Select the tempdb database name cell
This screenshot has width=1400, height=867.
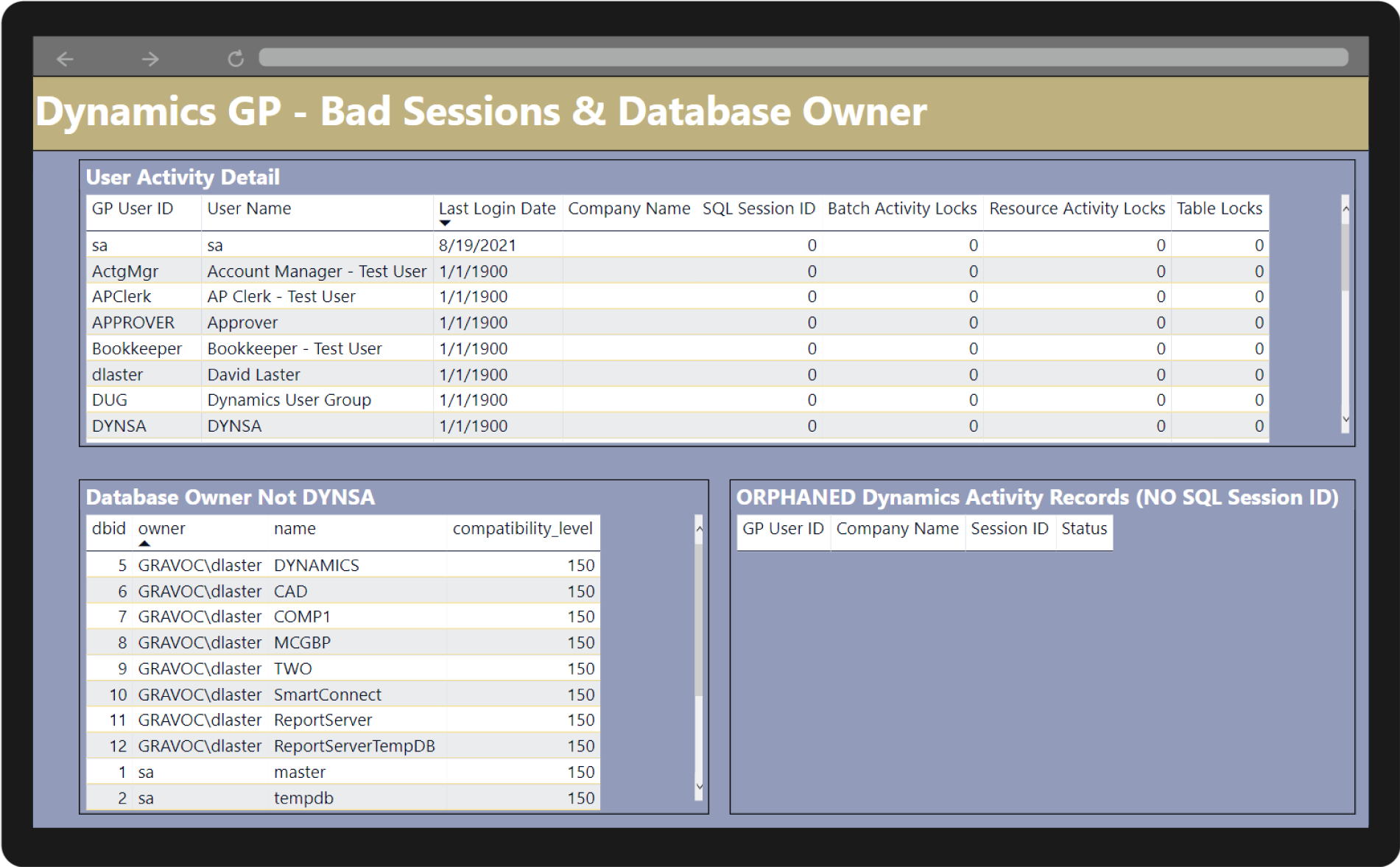point(303,798)
